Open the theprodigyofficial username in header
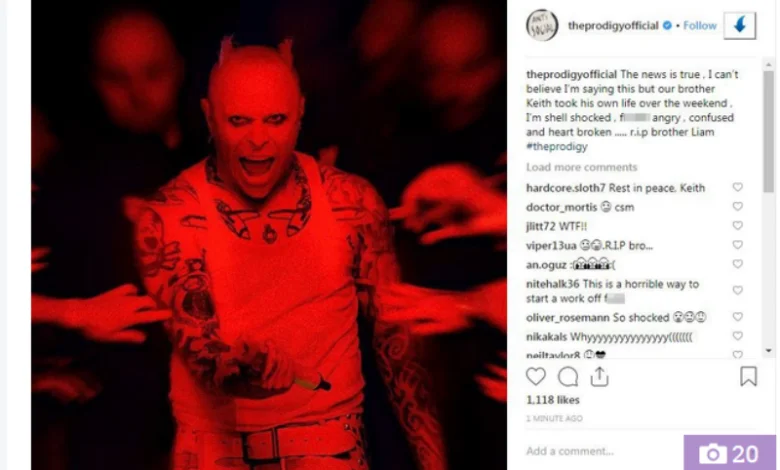This screenshot has width=780, height=470. 613,25
